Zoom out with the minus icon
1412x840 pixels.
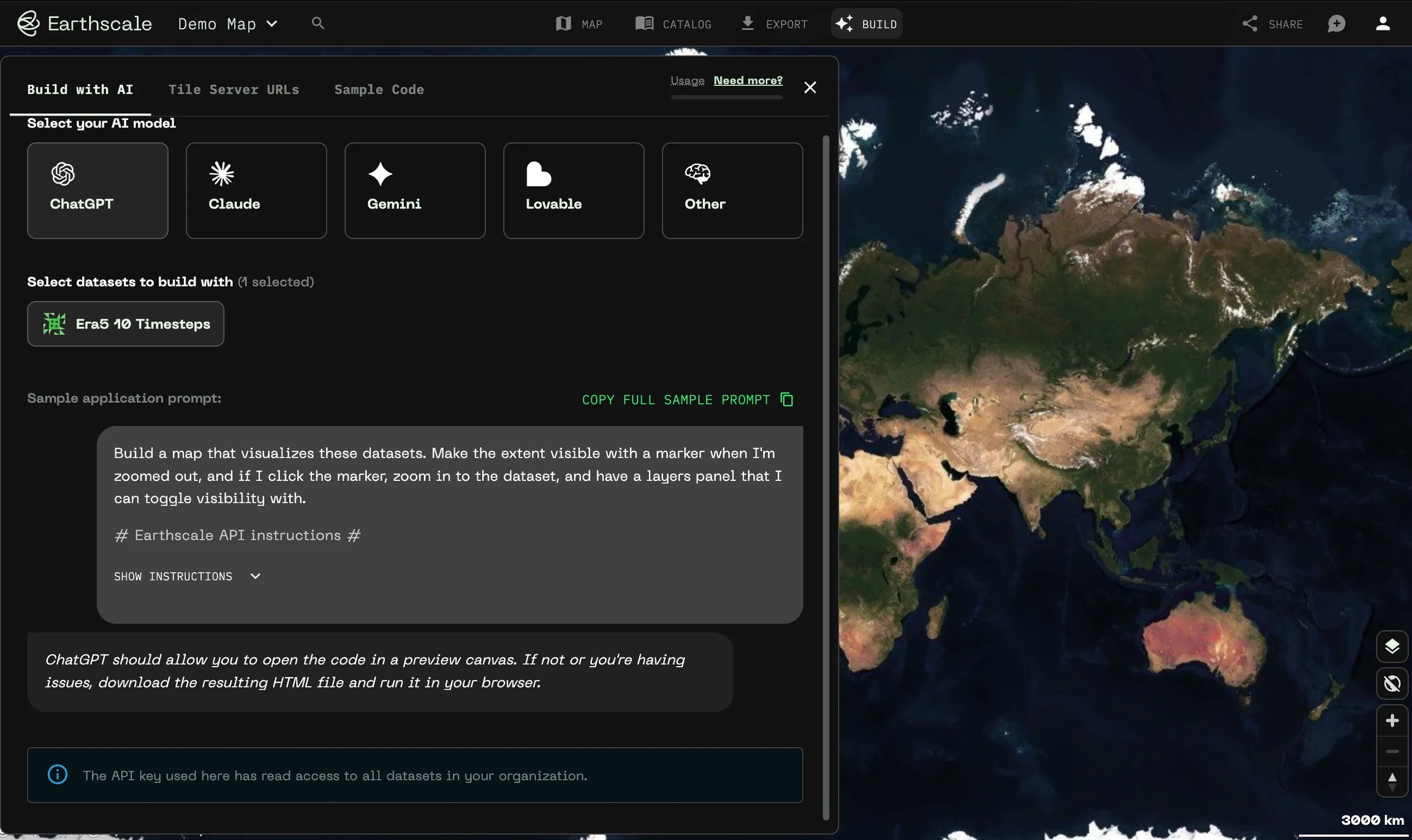point(1392,751)
